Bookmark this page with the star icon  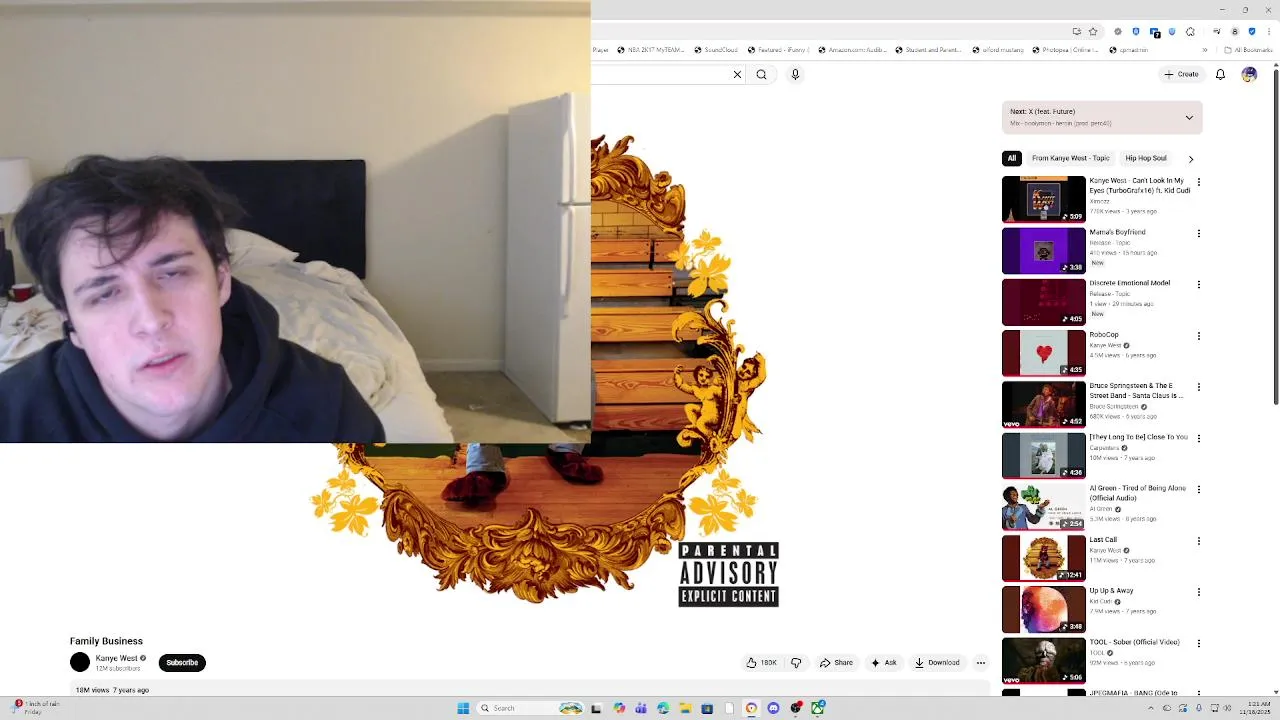click(x=1093, y=31)
